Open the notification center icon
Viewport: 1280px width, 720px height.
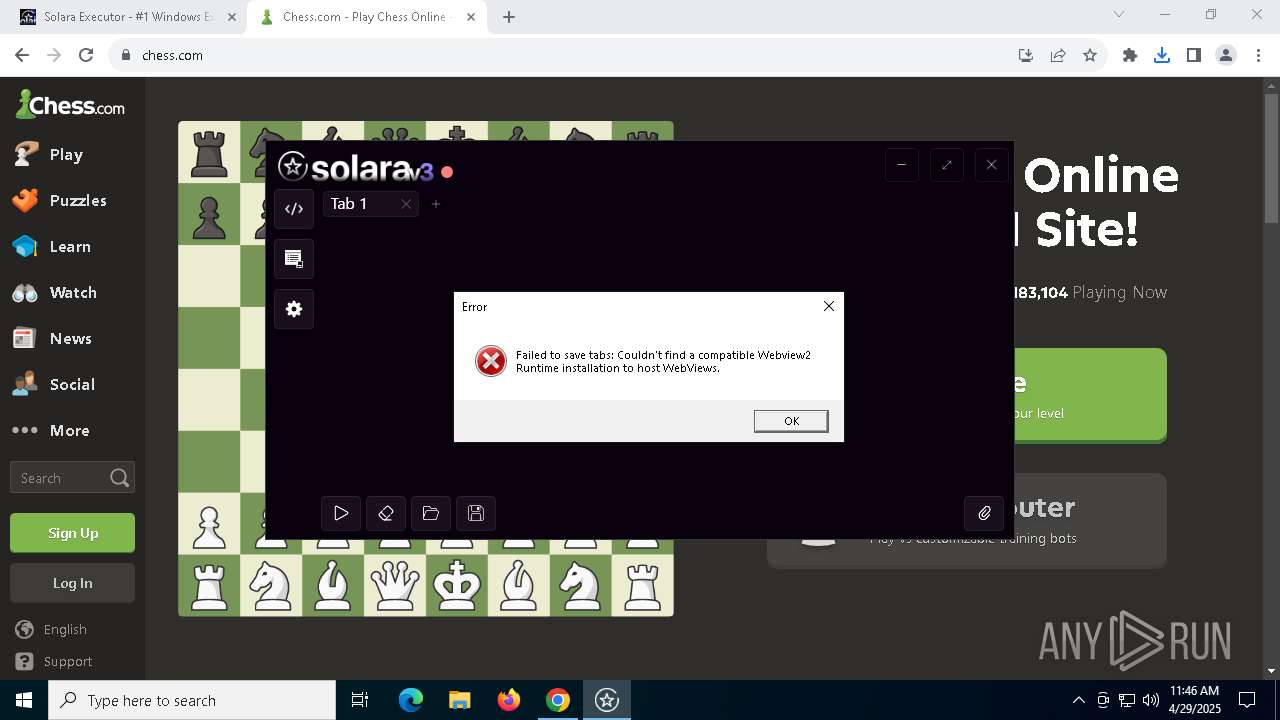coord(1247,700)
